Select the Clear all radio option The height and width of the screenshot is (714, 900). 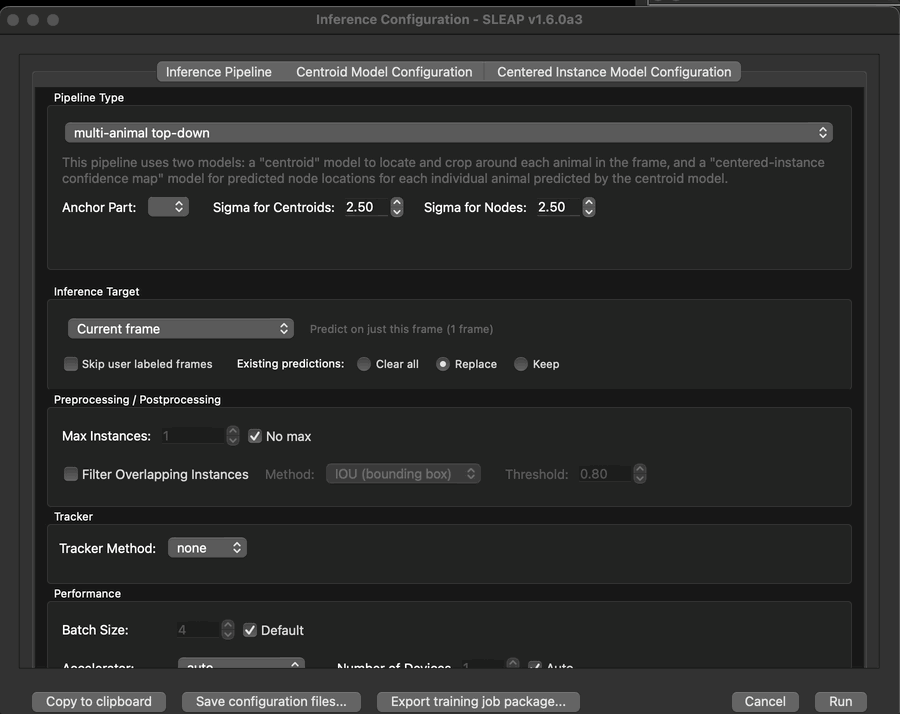click(x=364, y=364)
